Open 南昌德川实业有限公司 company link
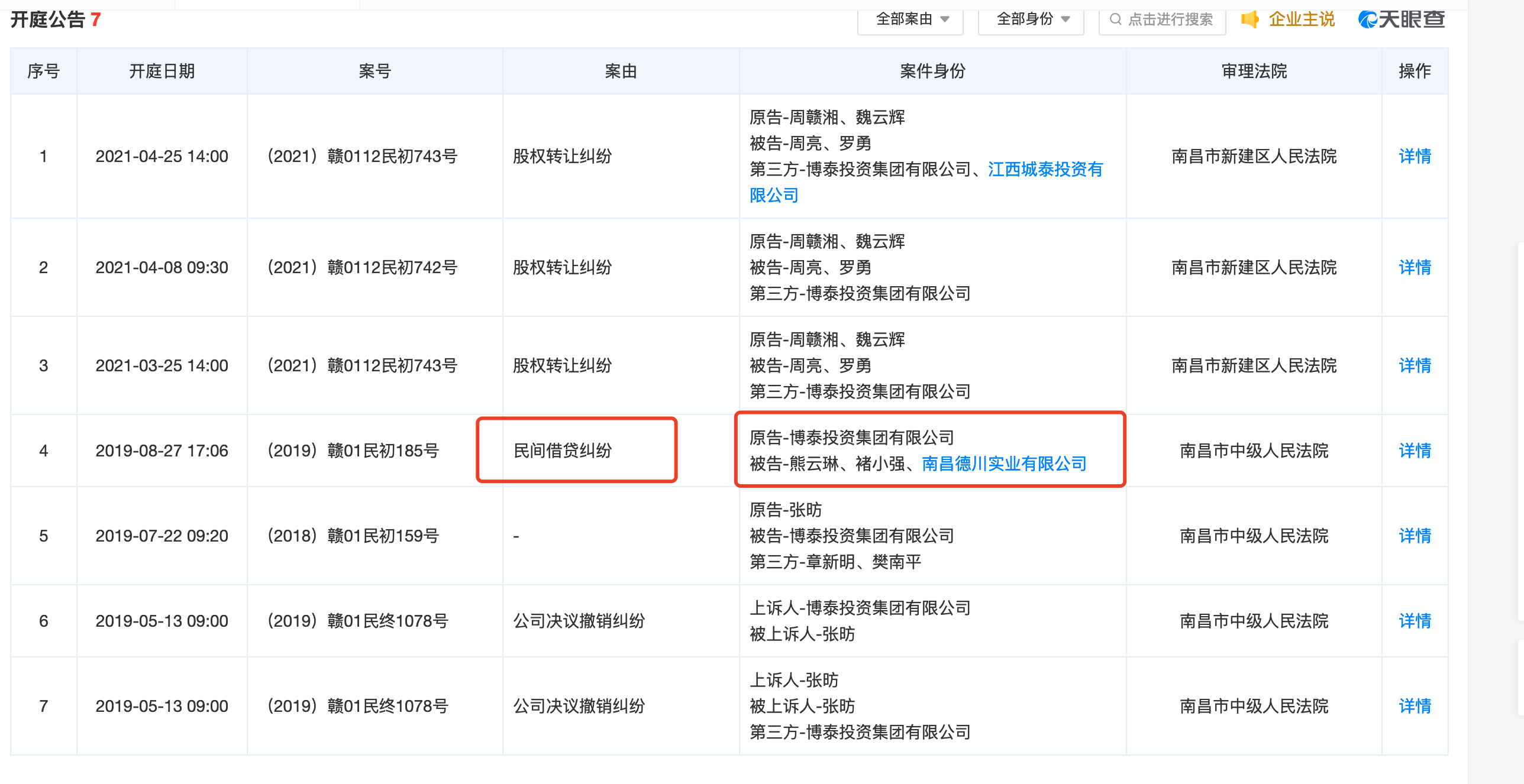The width and height of the screenshot is (1524, 784). pyautogui.click(x=1004, y=464)
